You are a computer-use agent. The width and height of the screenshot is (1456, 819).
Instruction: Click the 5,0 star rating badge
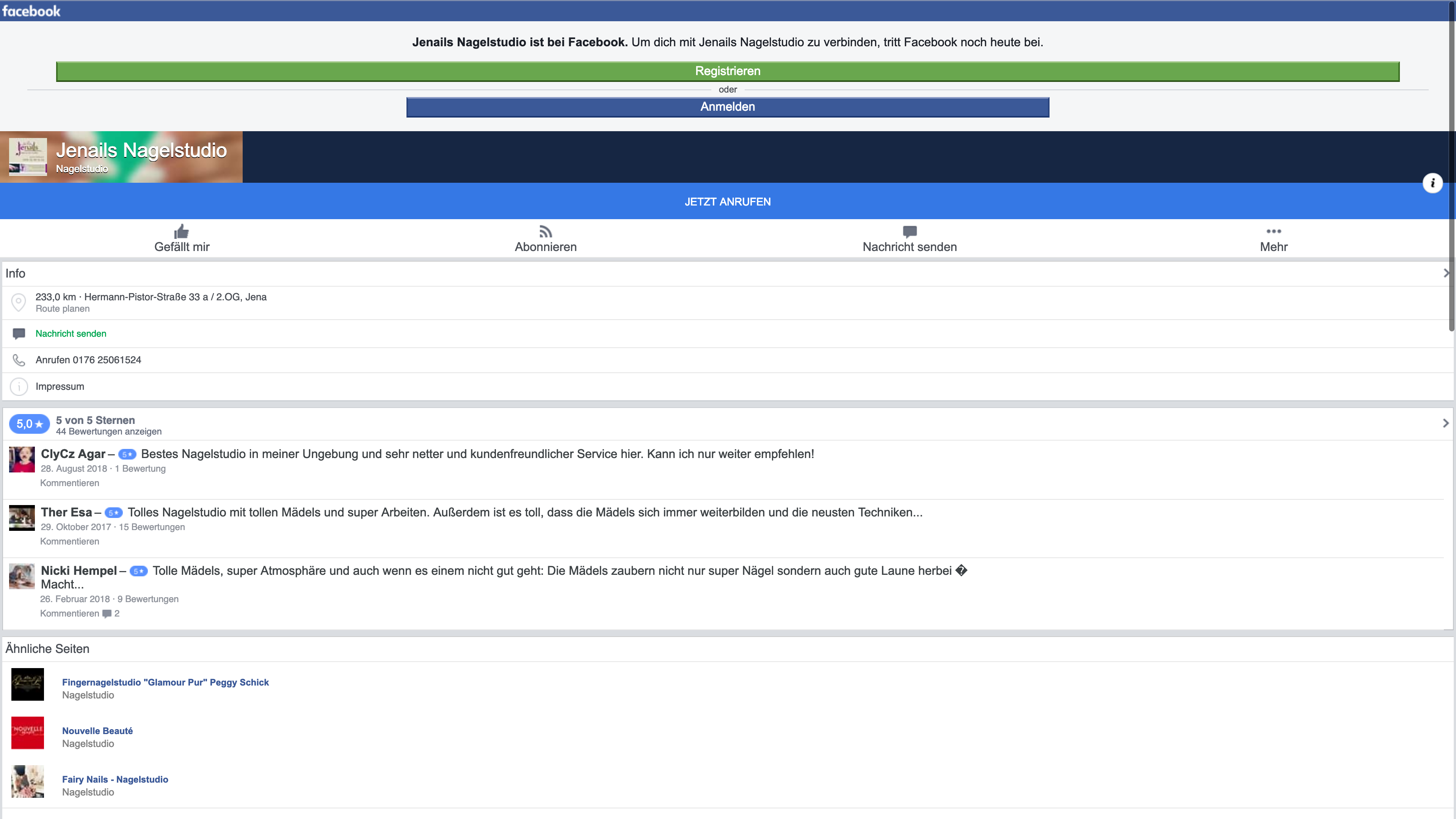[30, 424]
